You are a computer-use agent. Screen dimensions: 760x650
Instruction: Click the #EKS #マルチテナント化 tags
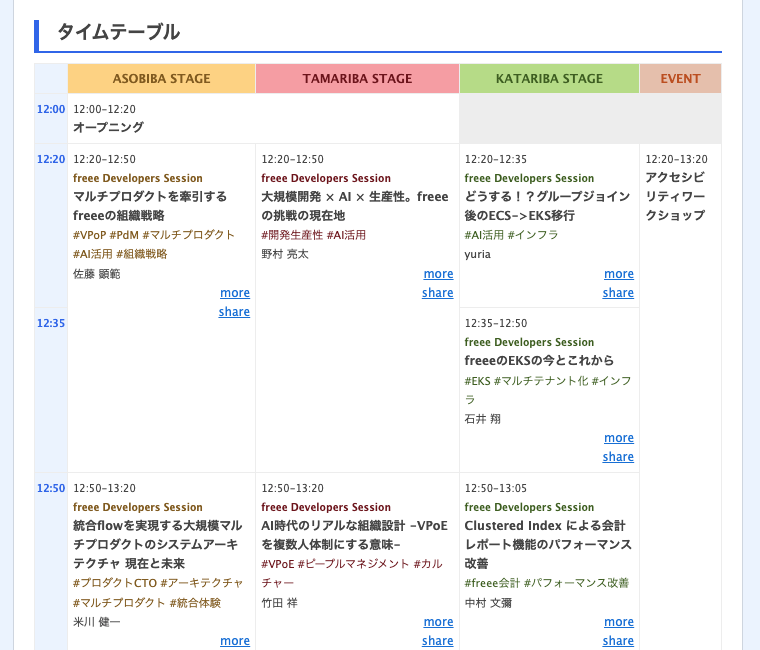pos(548,390)
